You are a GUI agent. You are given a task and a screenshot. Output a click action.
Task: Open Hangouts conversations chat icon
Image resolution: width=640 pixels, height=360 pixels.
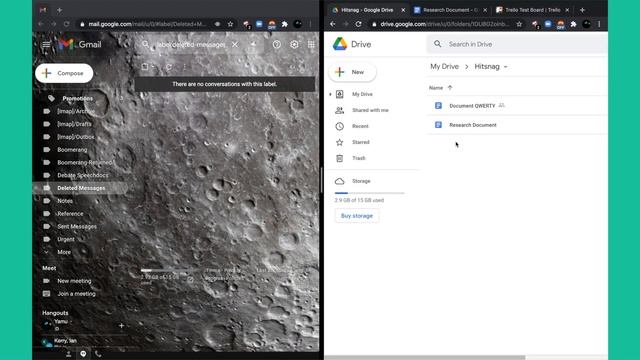pyautogui.click(x=83, y=354)
